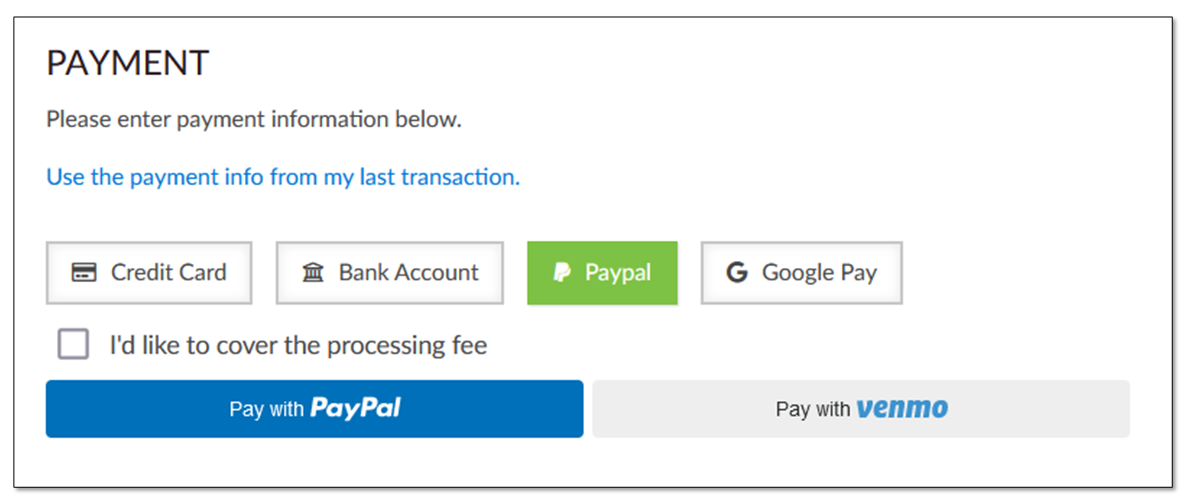Click the PayPal wordmark on blue button
This screenshot has width=1187, height=504.
click(355, 409)
